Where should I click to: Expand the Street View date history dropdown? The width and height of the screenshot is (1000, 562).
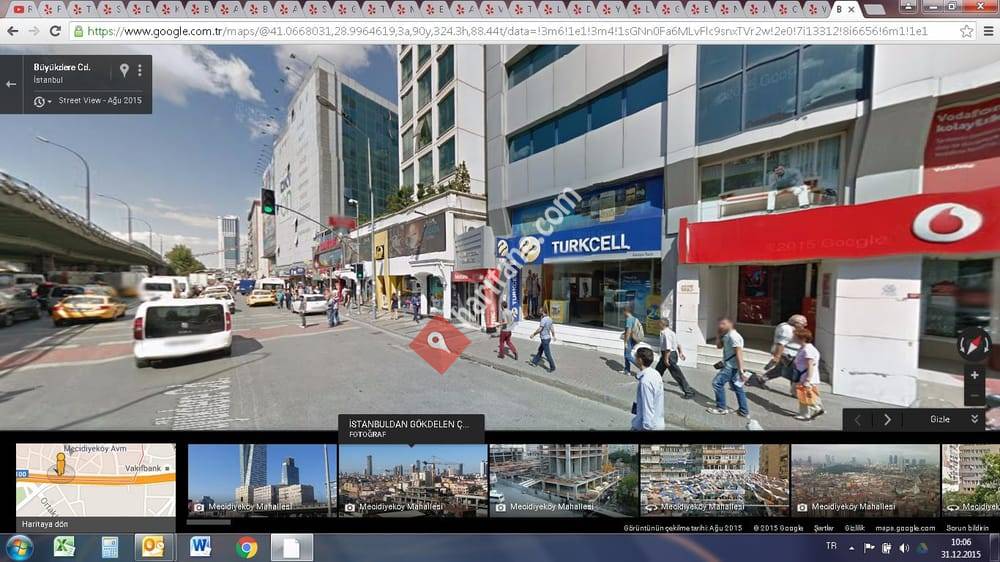click(40, 101)
